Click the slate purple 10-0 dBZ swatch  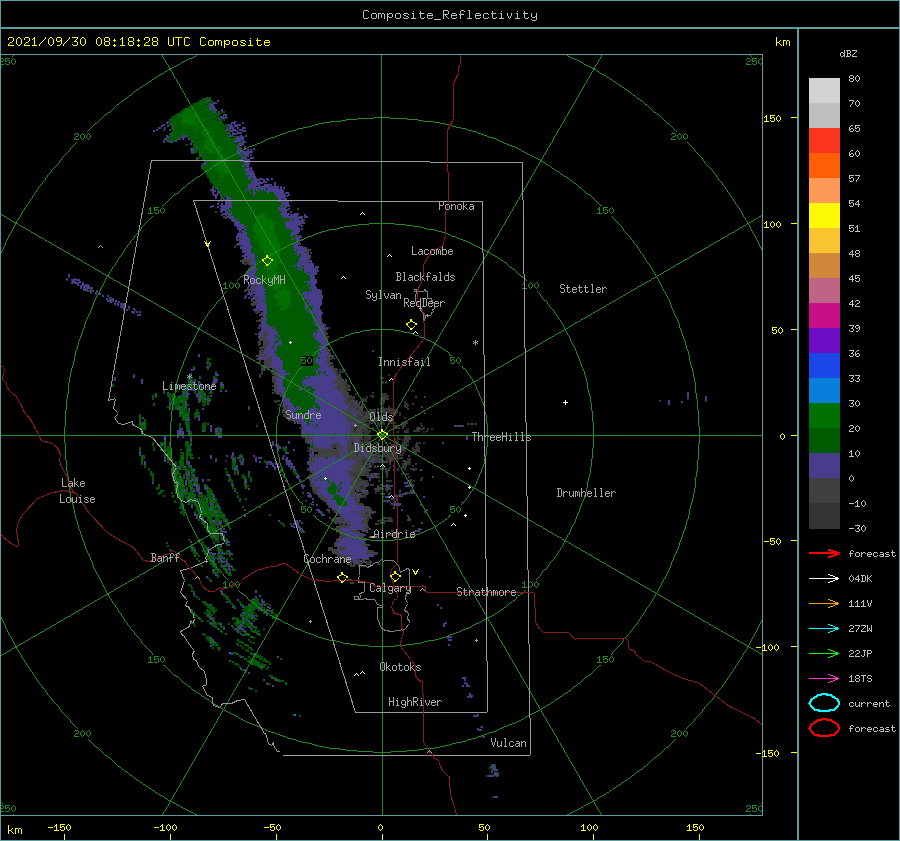coord(824,466)
